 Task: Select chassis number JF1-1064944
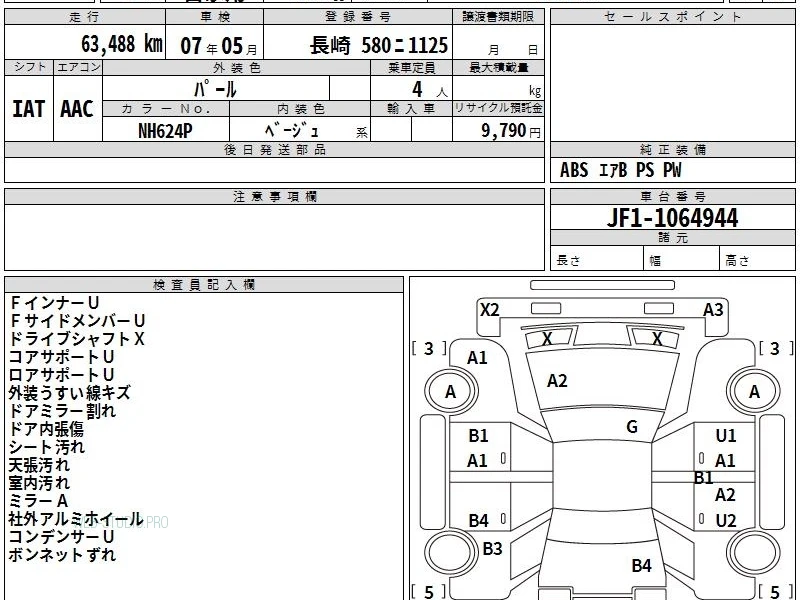pyautogui.click(x=672, y=218)
